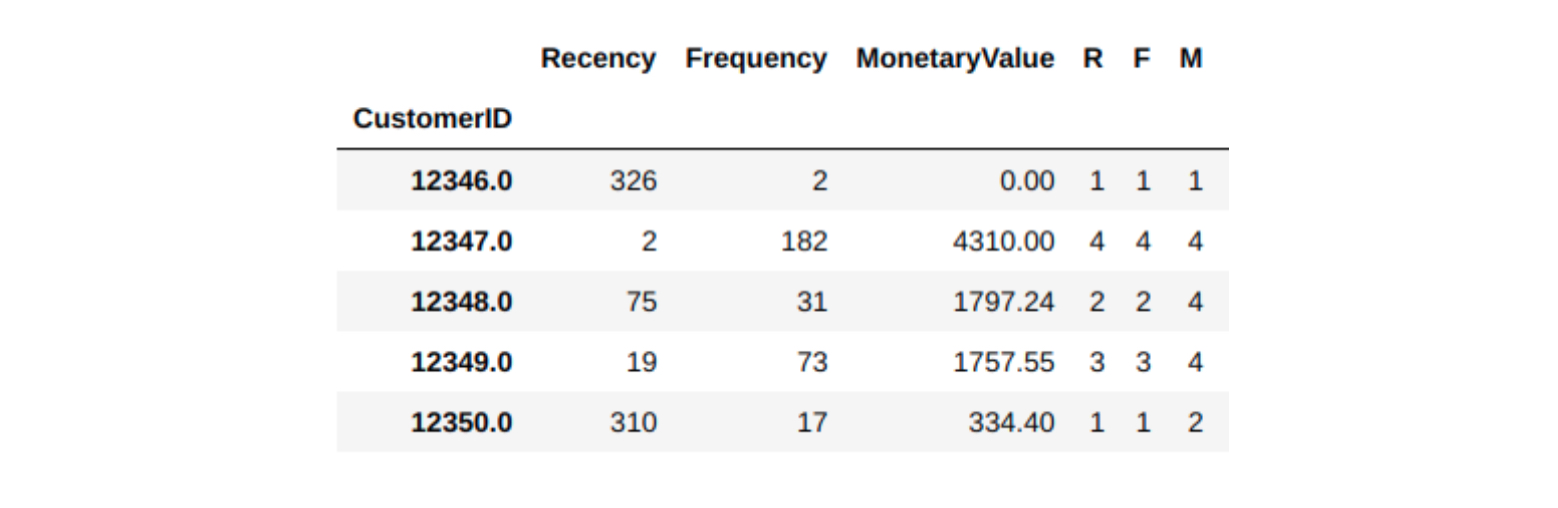
Task: Select customer ID 12348.0
Action: [461, 301]
